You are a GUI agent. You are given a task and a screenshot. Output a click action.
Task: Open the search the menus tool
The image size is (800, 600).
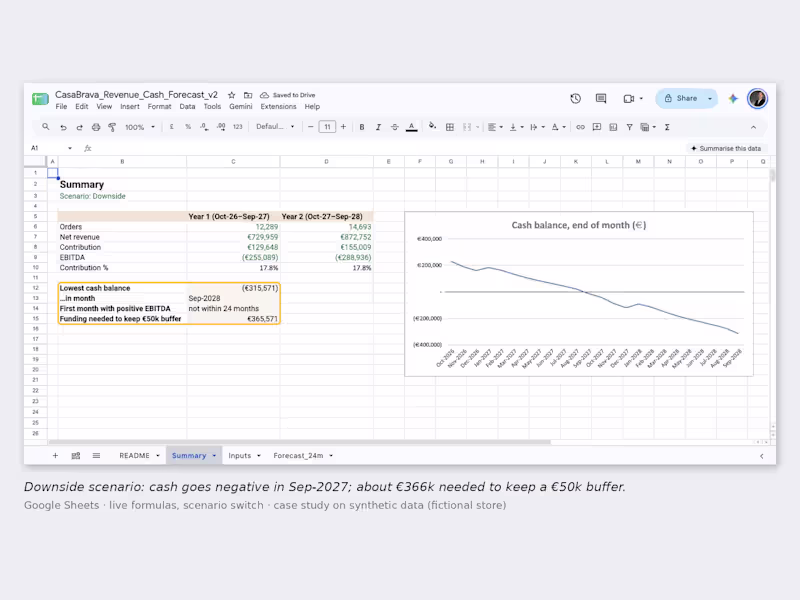click(x=46, y=127)
